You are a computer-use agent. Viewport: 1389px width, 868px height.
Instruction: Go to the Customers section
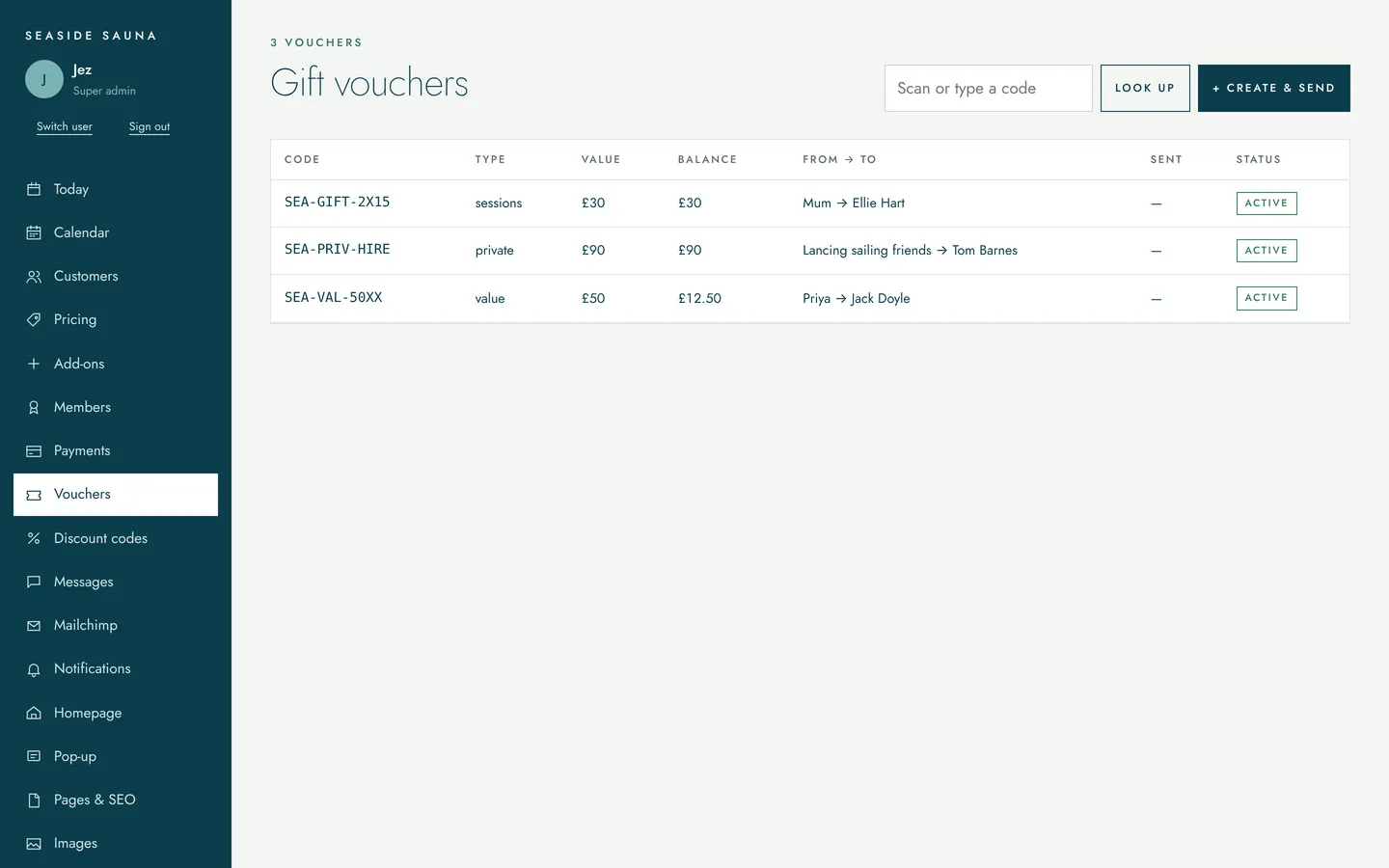tap(116, 276)
